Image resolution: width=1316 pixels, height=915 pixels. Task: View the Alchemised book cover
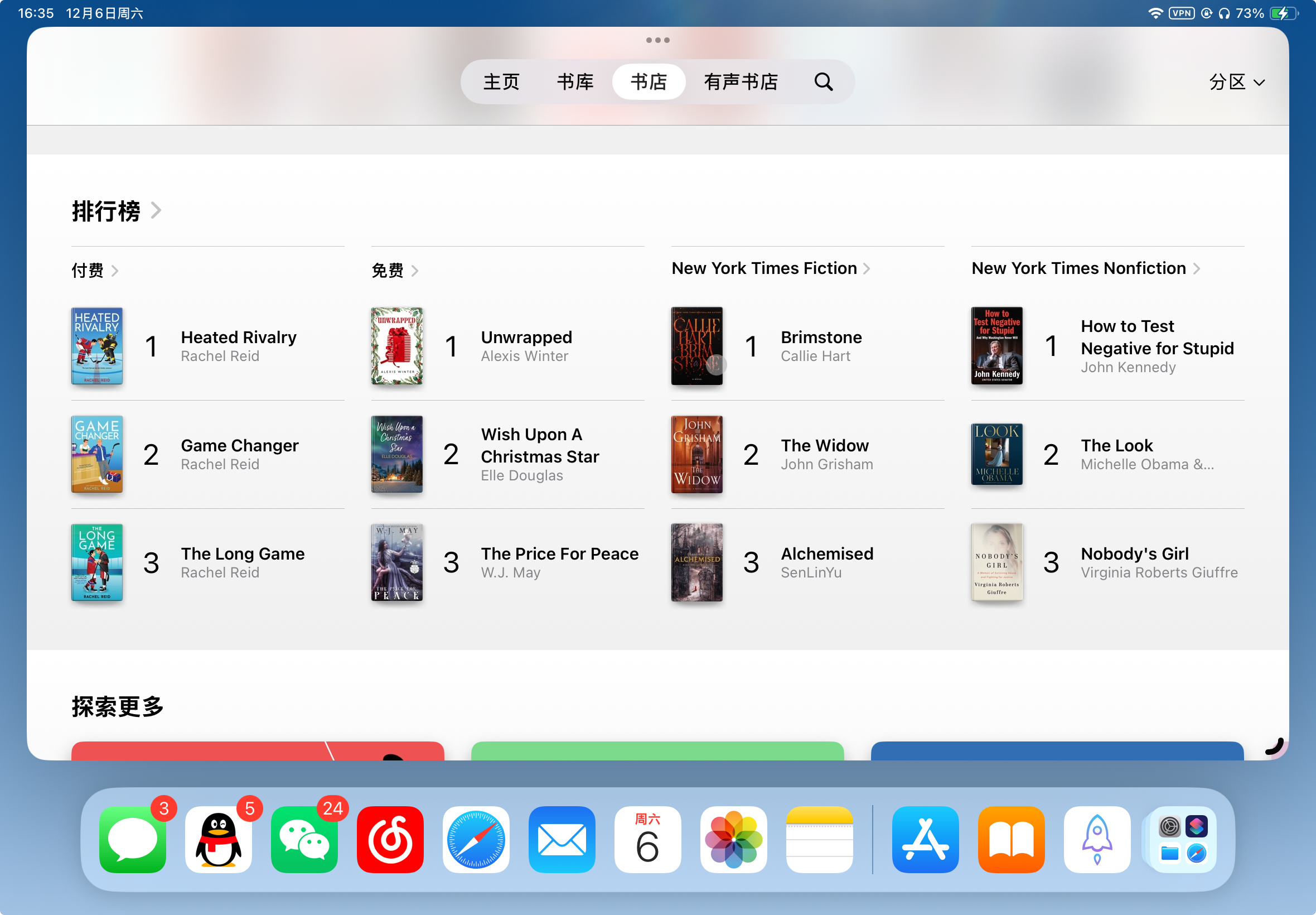(696, 562)
